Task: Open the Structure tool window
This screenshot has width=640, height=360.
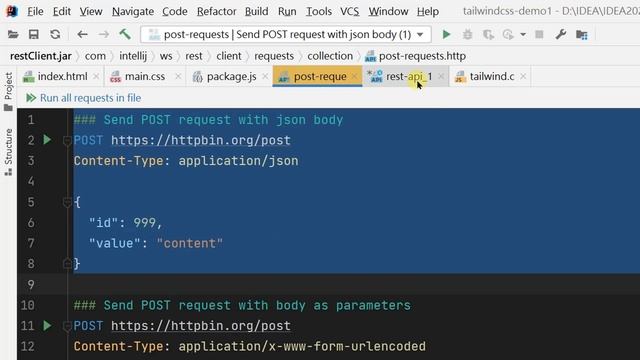Action: pos(8,152)
